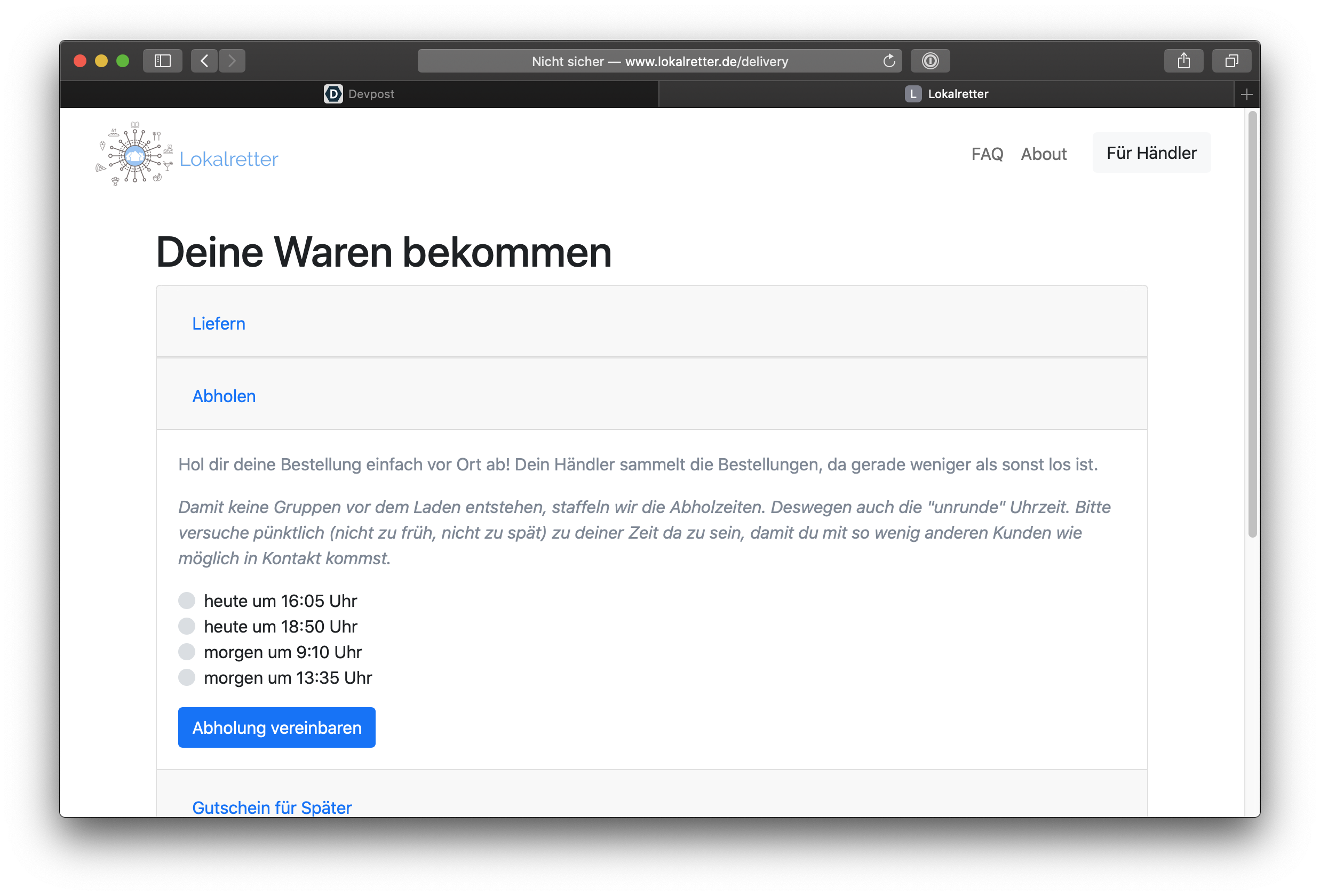Select heute um 16:05 Uhr option
Viewport: 1320px width, 896px height.
(x=187, y=600)
